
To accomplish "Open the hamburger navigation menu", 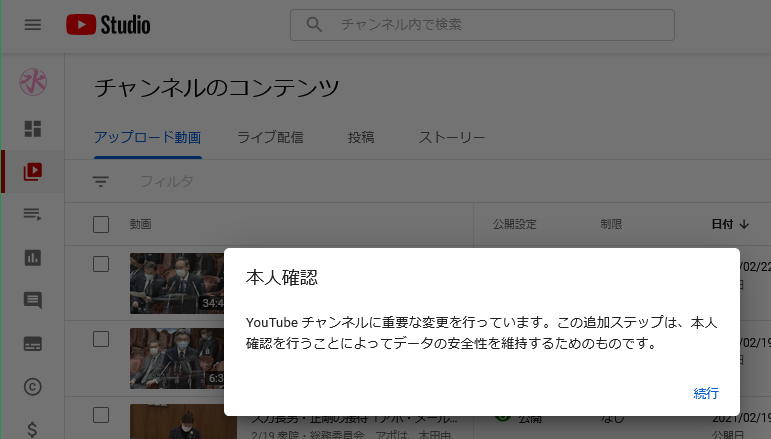I will [33, 25].
